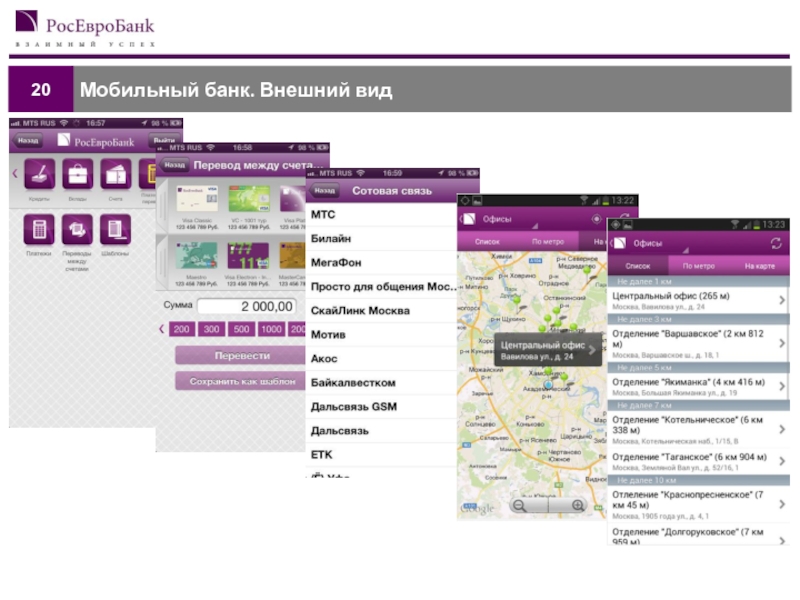
Task: Tap Назад on the Перевод между счетами screen
Action: coord(174,165)
